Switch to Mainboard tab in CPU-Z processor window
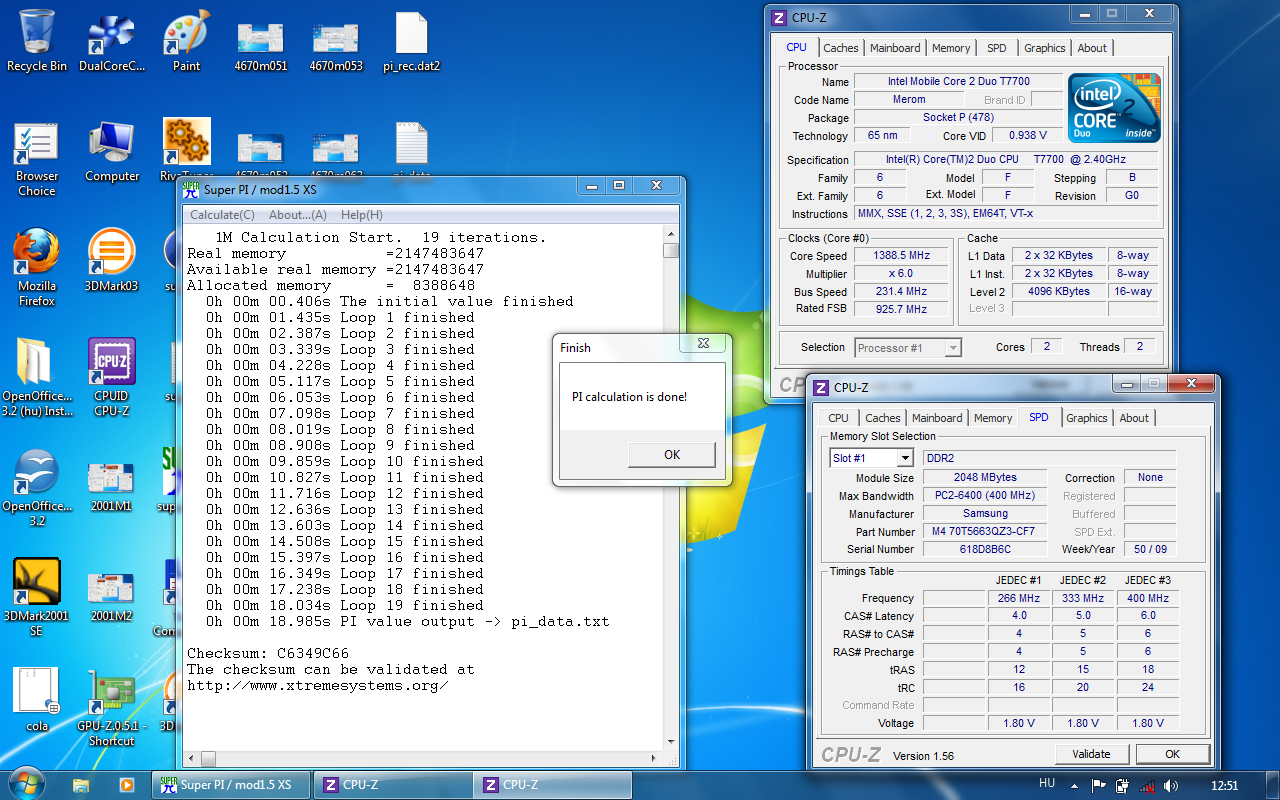The width and height of the screenshot is (1280, 800). tap(895, 48)
